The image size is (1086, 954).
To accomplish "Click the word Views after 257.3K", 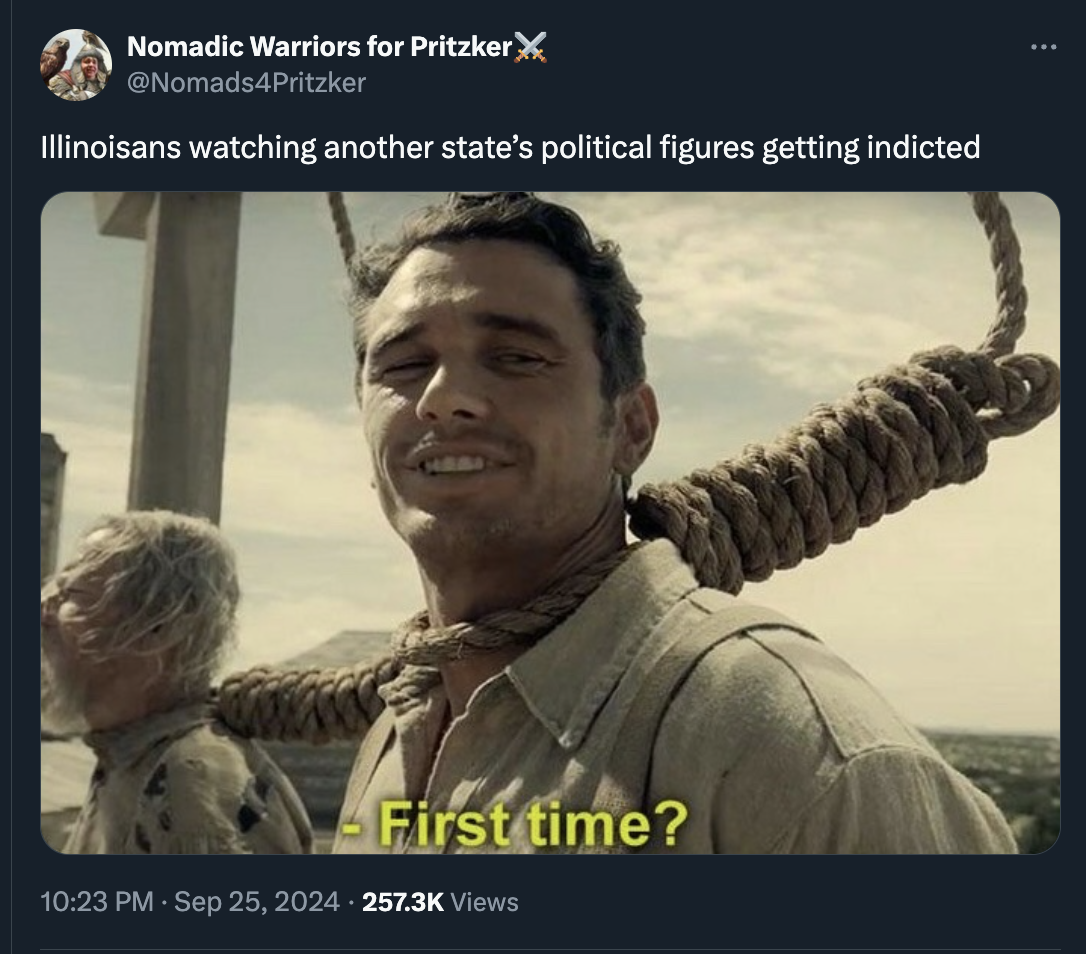I will [x=484, y=902].
